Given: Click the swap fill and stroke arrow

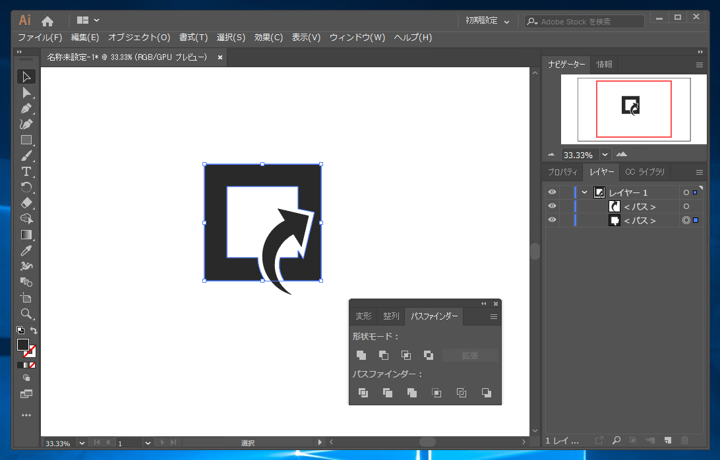Looking at the screenshot, I should 34,330.
